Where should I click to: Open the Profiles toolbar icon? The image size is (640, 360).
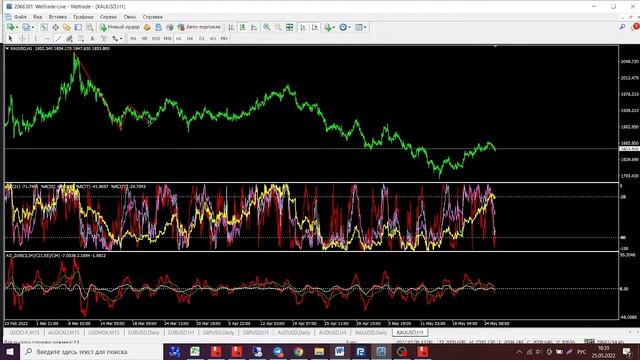click(27, 27)
